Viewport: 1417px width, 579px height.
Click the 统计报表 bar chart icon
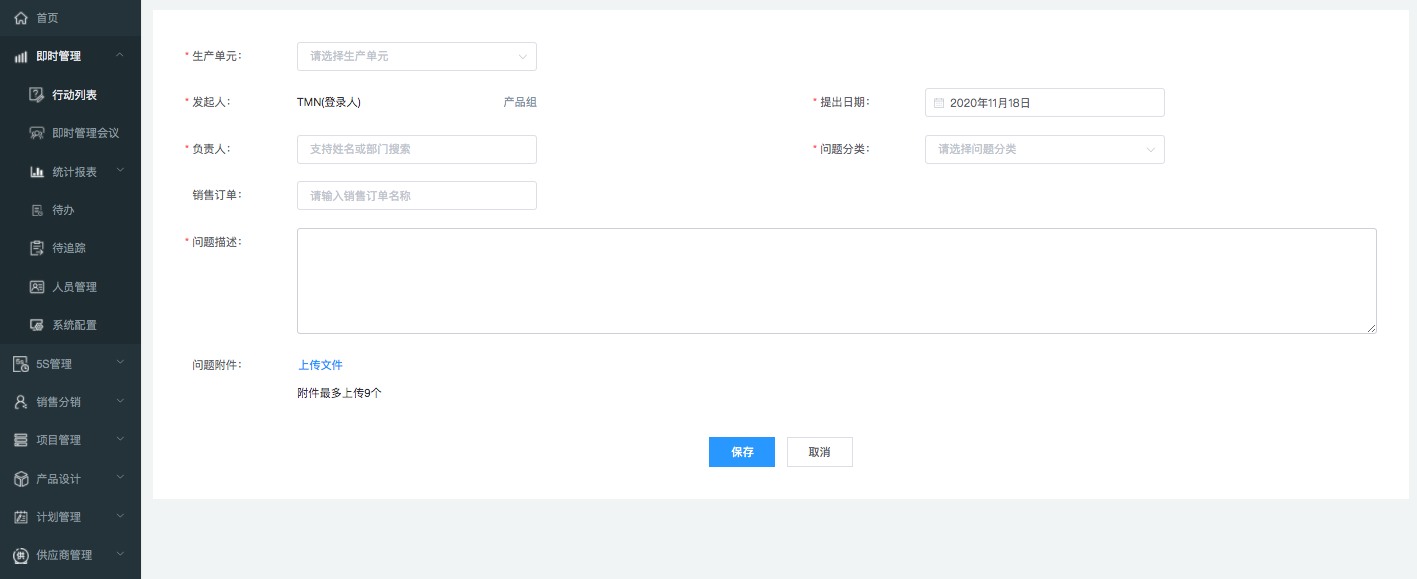click(37, 172)
